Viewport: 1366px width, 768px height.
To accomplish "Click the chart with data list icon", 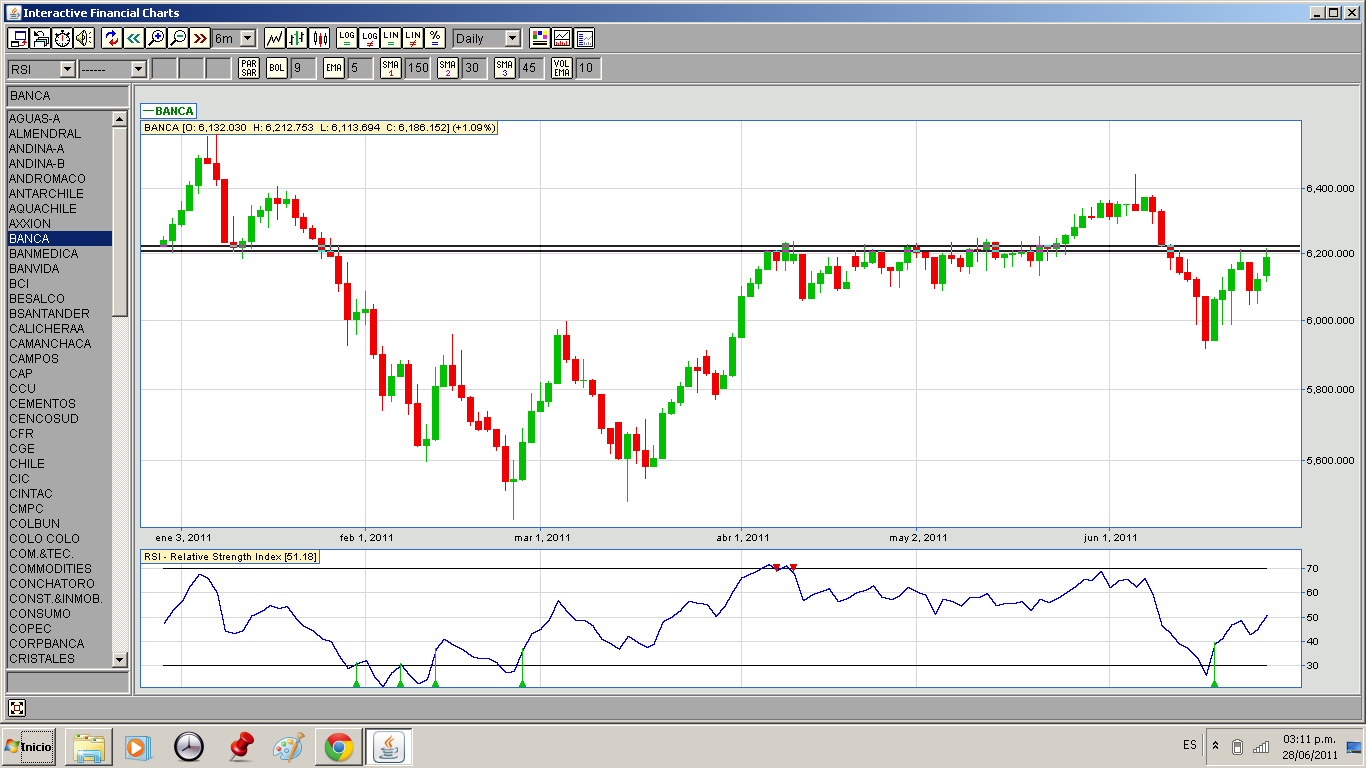I will (584, 38).
